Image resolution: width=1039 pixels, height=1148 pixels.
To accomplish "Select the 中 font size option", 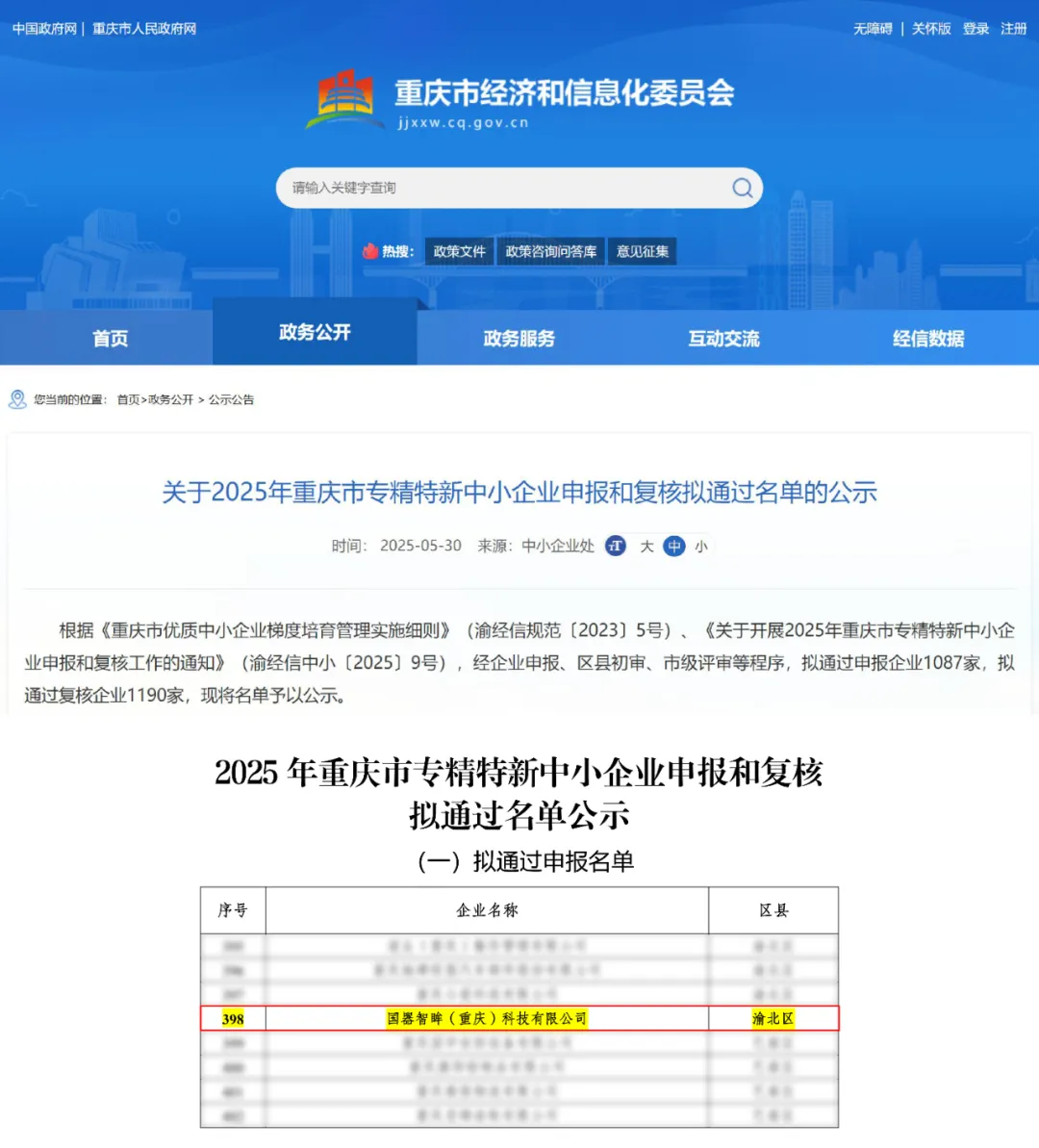I will click(x=673, y=547).
